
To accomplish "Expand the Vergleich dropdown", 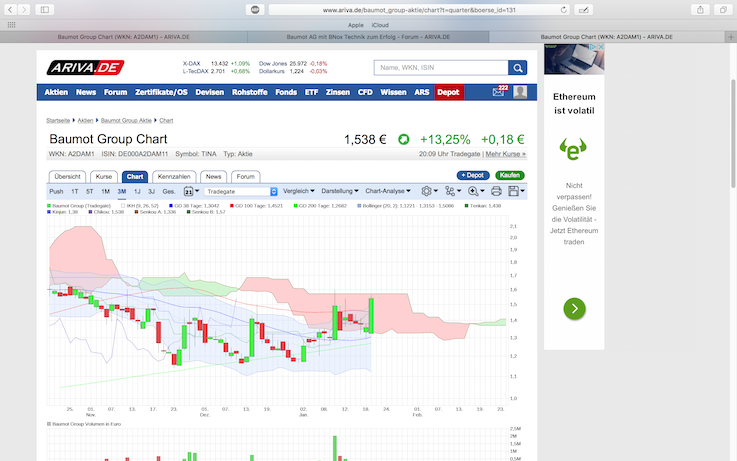I will coord(298,191).
